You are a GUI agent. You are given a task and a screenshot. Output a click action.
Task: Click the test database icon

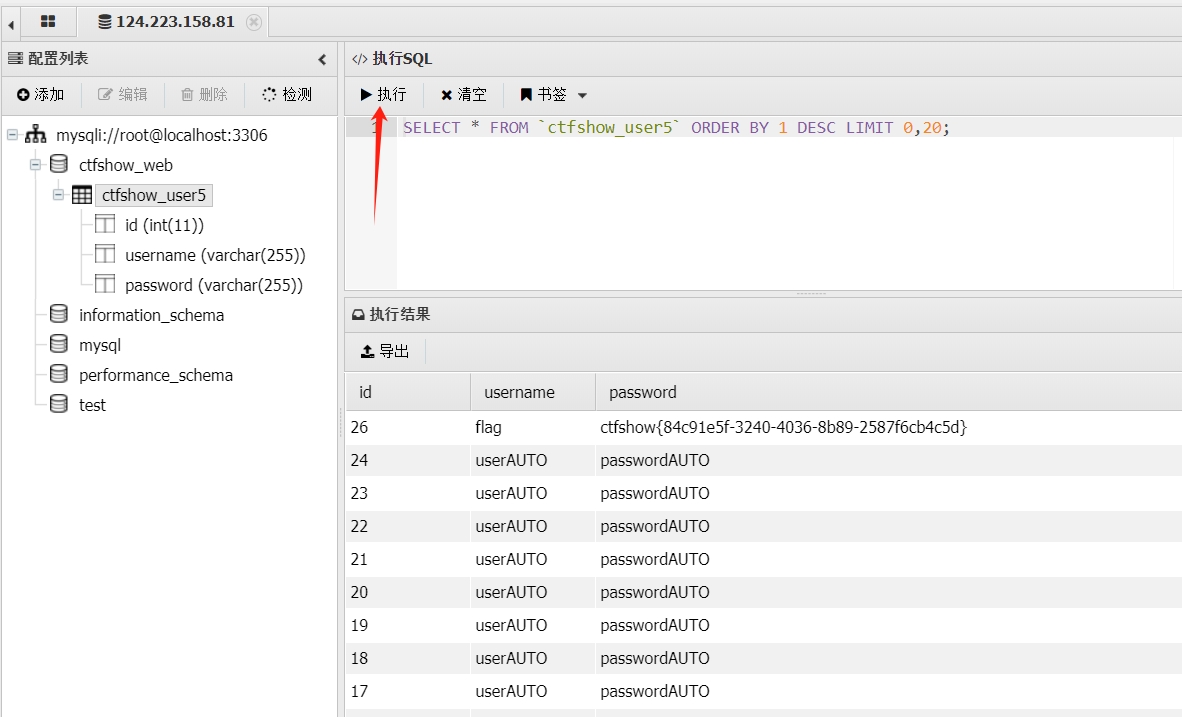[x=59, y=403]
